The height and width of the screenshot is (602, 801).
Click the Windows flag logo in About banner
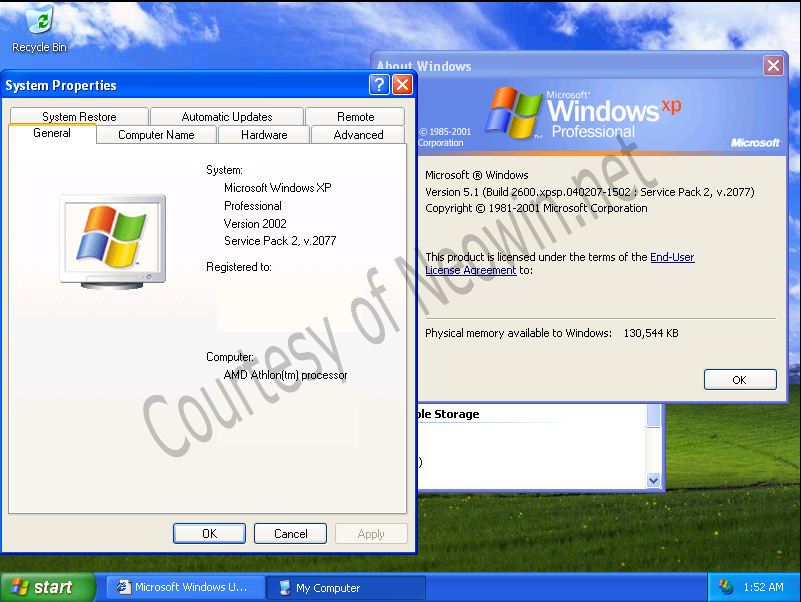[513, 112]
